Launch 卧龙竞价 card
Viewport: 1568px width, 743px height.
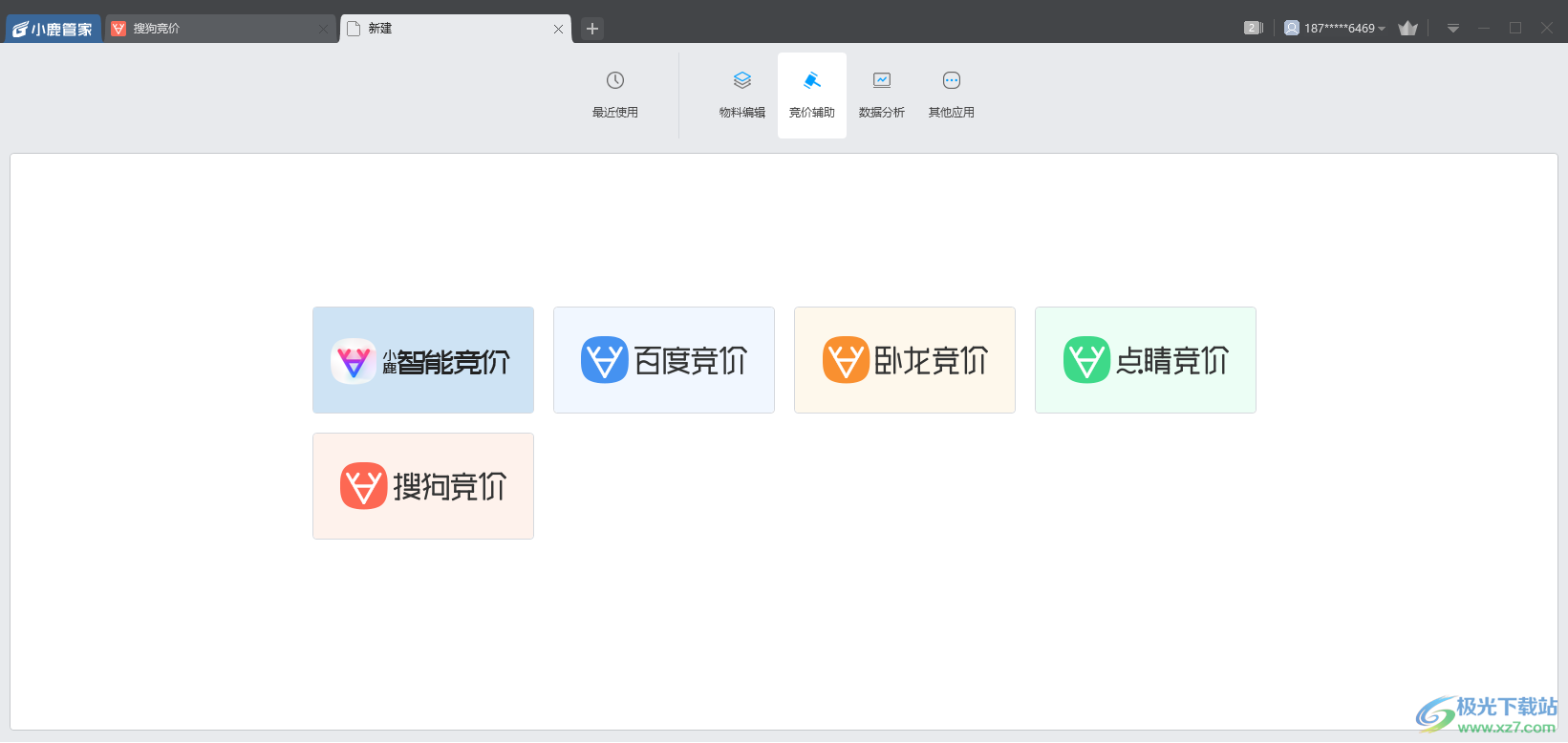point(905,360)
